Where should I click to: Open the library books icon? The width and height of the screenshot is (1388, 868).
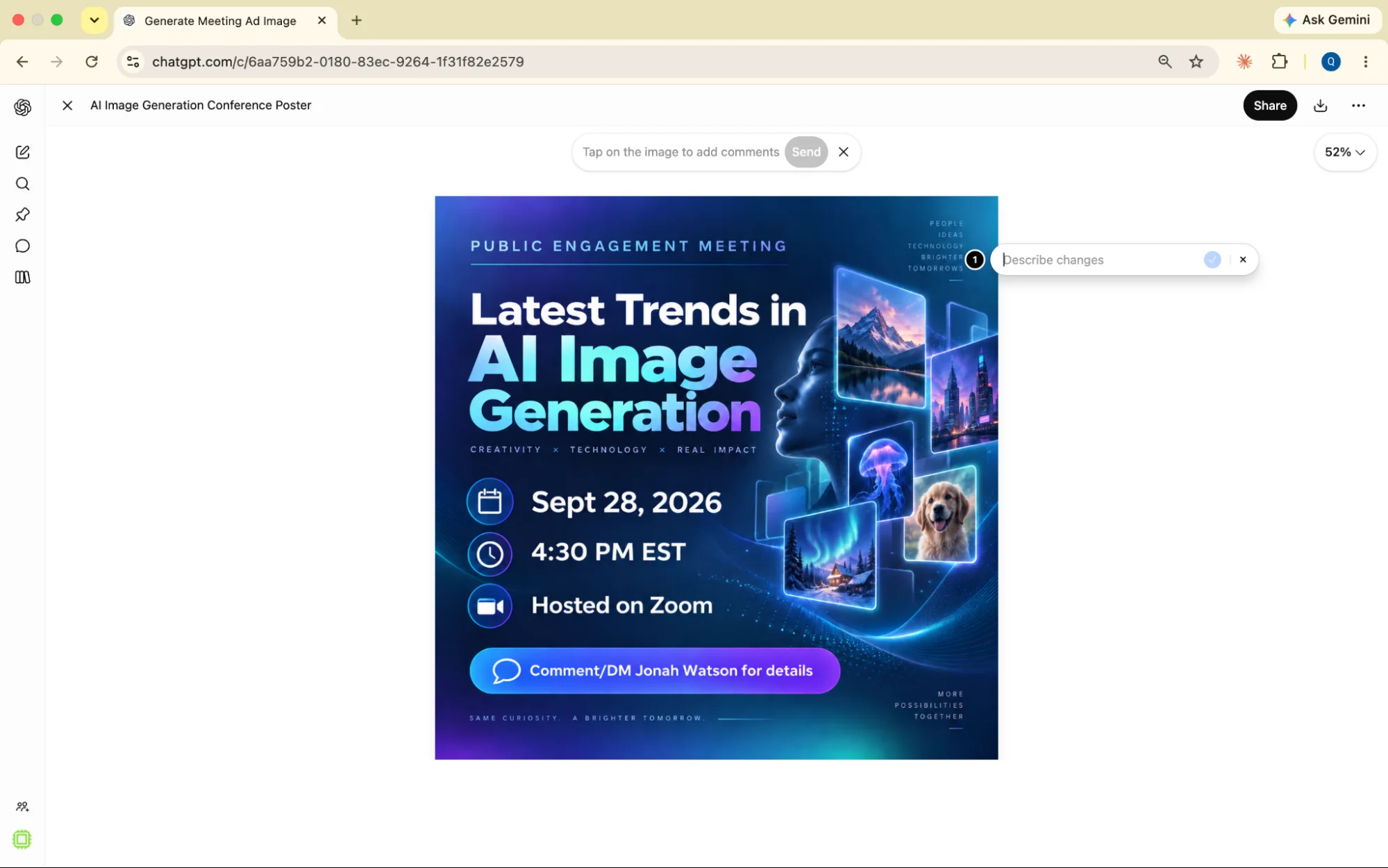(22, 277)
